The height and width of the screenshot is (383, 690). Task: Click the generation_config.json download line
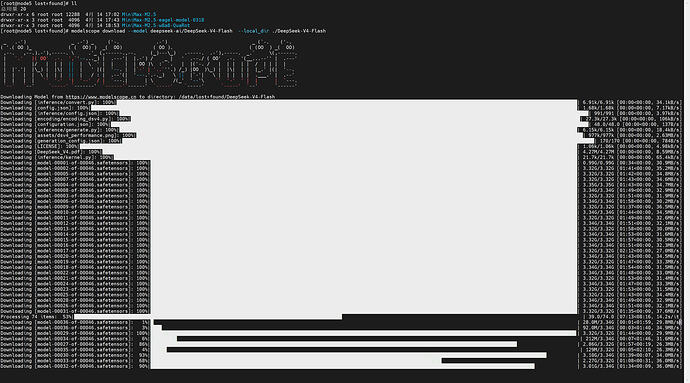340,140
